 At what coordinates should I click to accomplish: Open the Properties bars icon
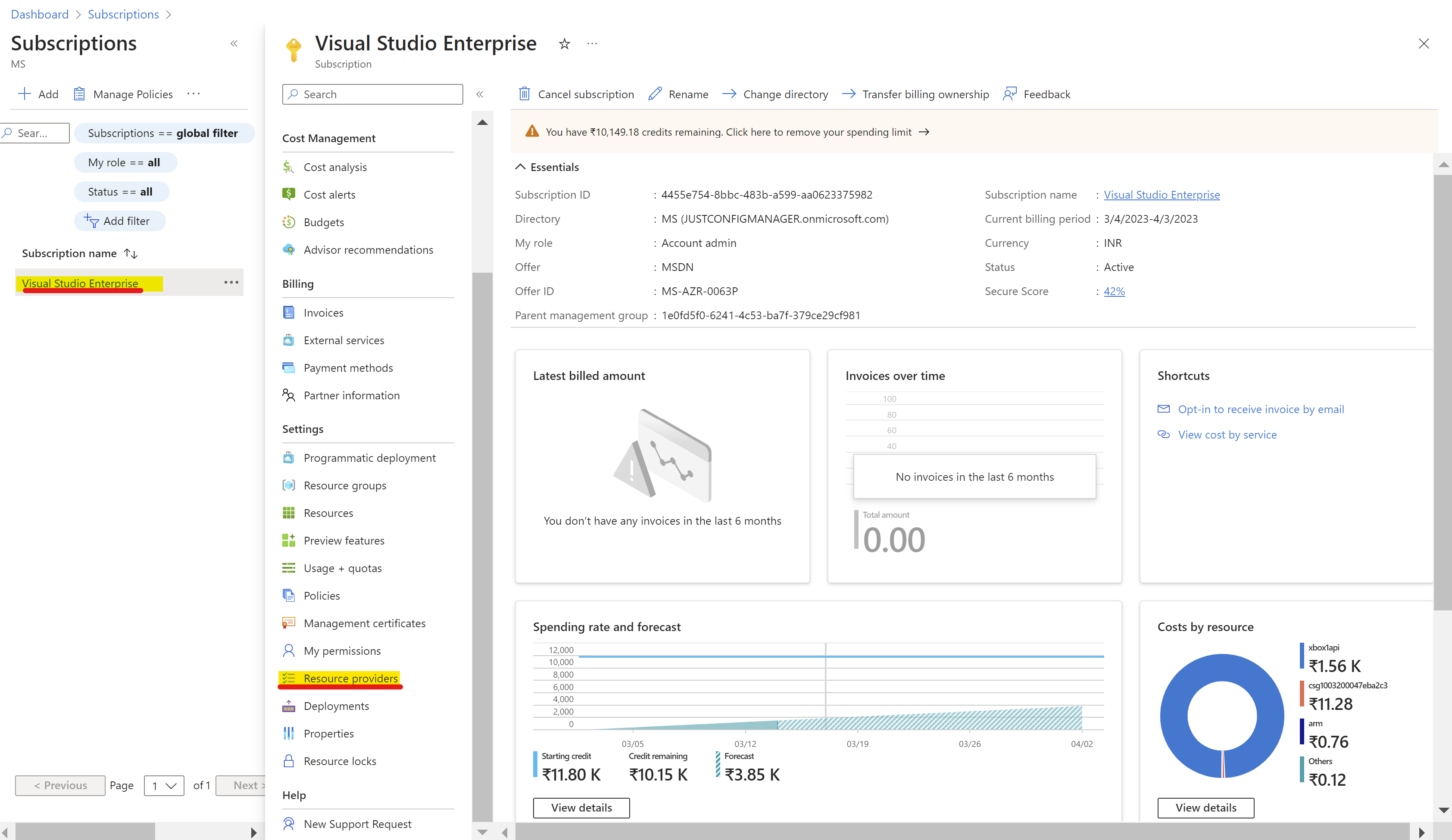pos(289,734)
